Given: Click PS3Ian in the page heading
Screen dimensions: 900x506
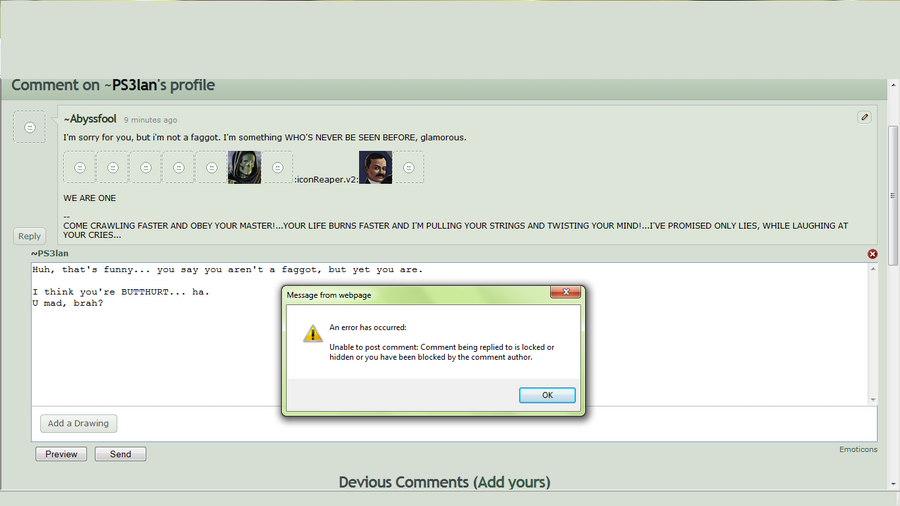Looking at the screenshot, I should (x=134, y=85).
